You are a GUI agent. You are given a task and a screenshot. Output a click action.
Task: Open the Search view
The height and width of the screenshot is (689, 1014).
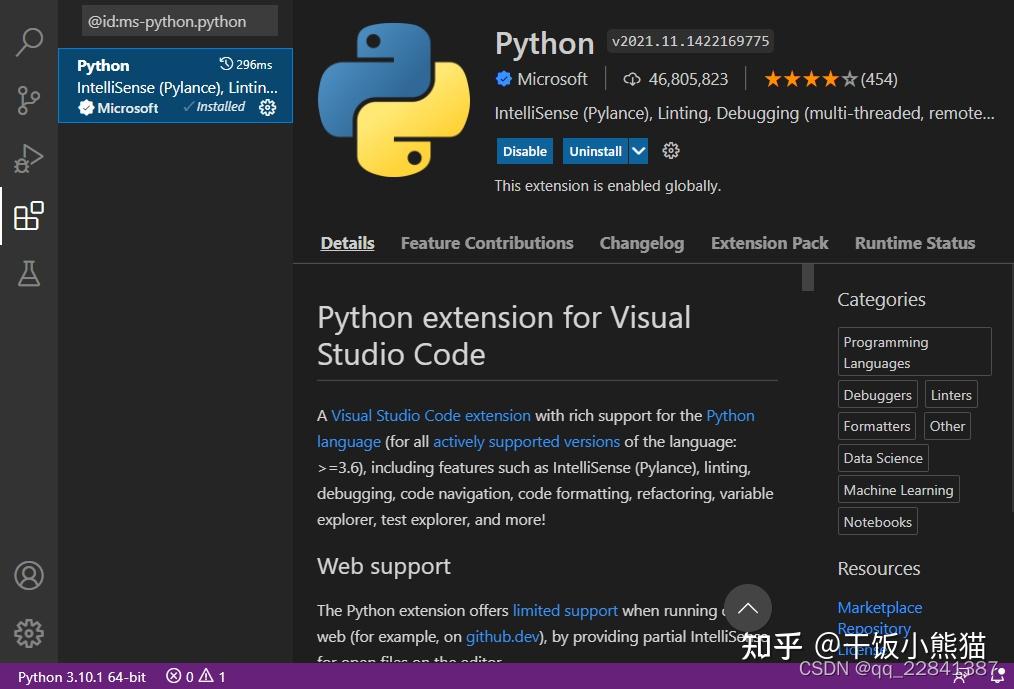coord(29,42)
